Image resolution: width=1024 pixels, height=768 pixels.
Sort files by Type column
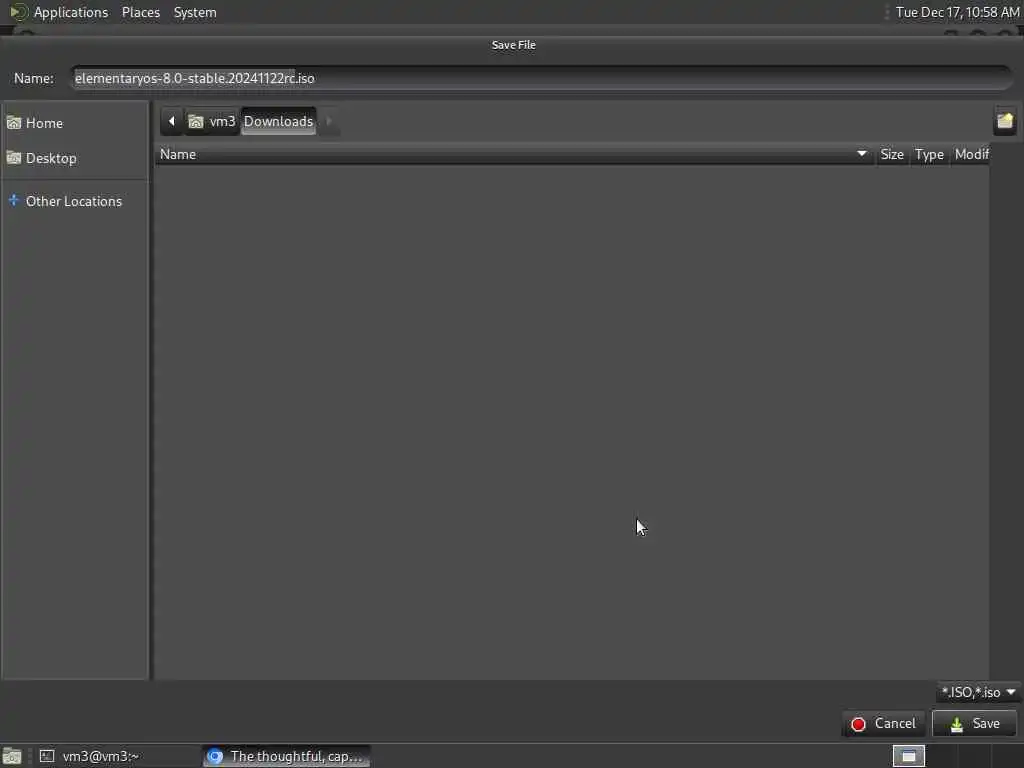click(929, 154)
